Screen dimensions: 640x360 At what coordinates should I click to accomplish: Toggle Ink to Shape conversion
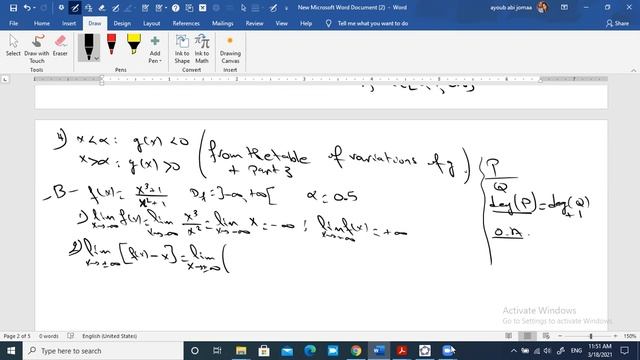click(x=182, y=49)
